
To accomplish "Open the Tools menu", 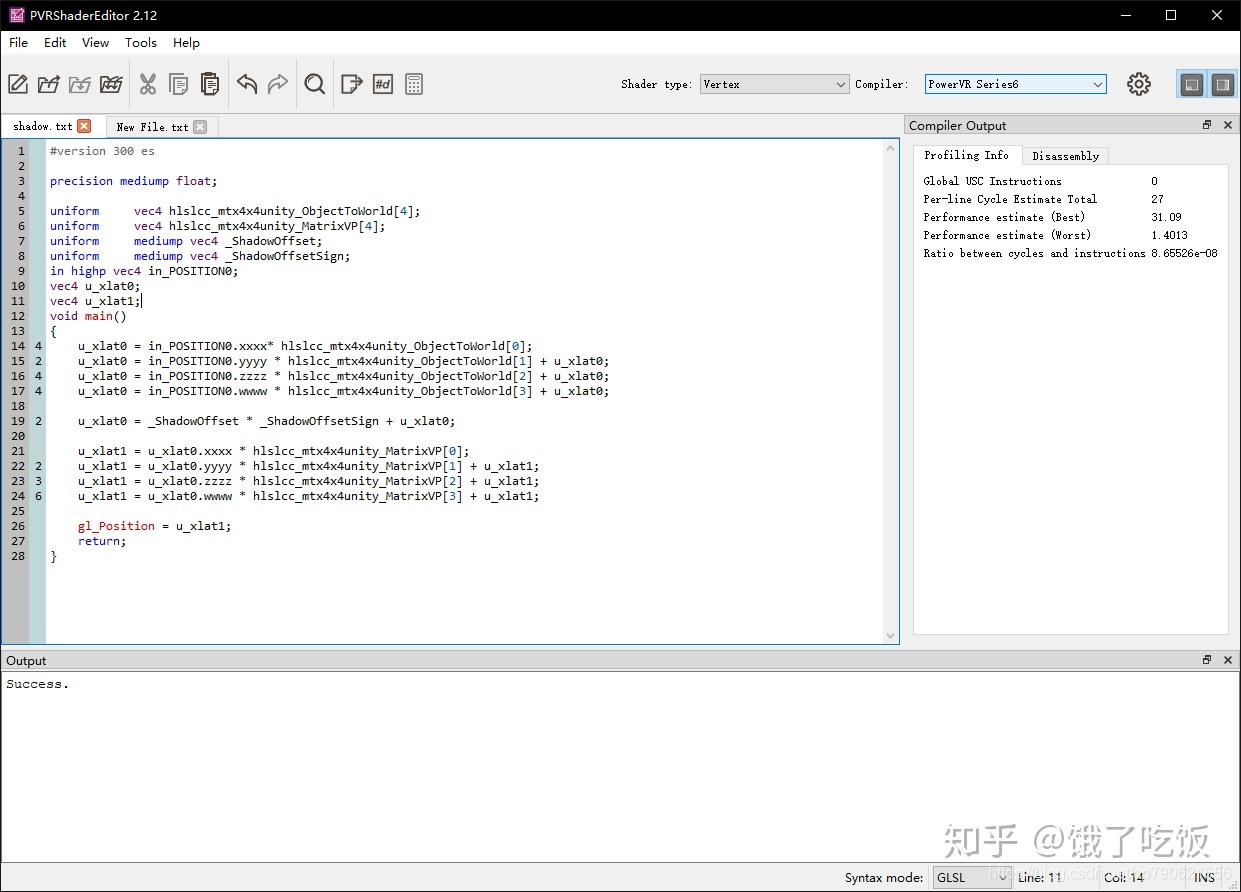I will pos(140,43).
